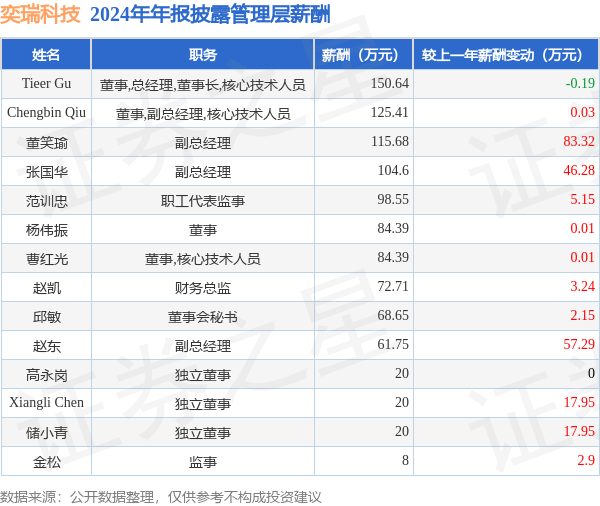
Task: Click the name cell Tieer Gu
Action: [x=46, y=84]
